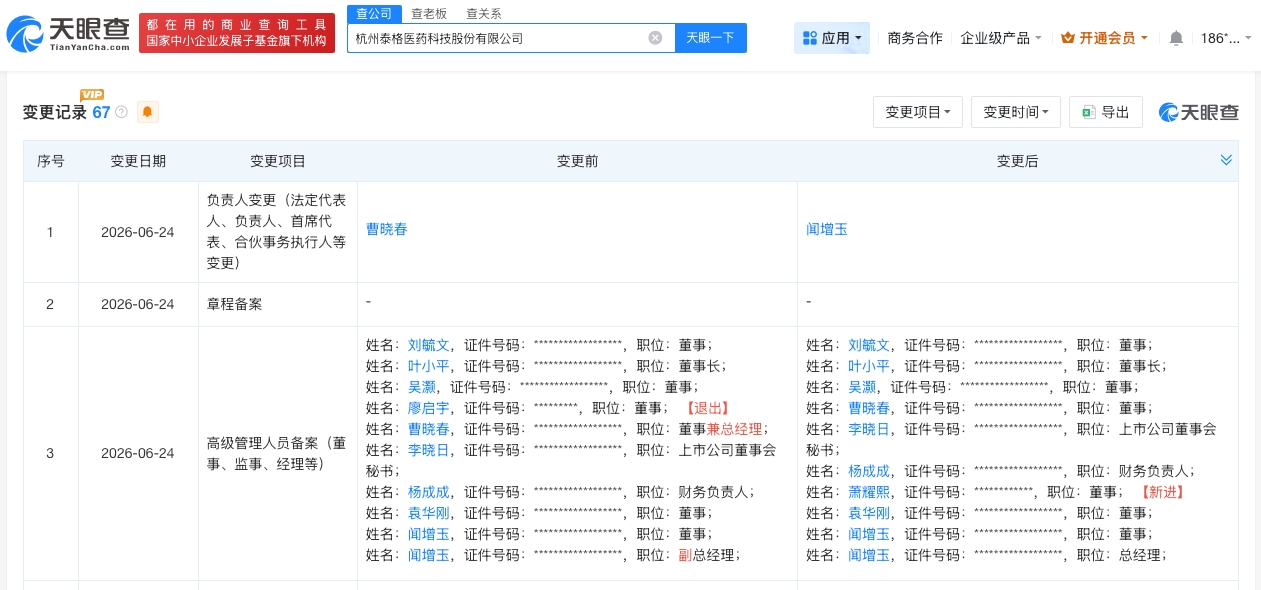
Task: Open 吴灏 link in 变更后 column
Action: [862, 387]
